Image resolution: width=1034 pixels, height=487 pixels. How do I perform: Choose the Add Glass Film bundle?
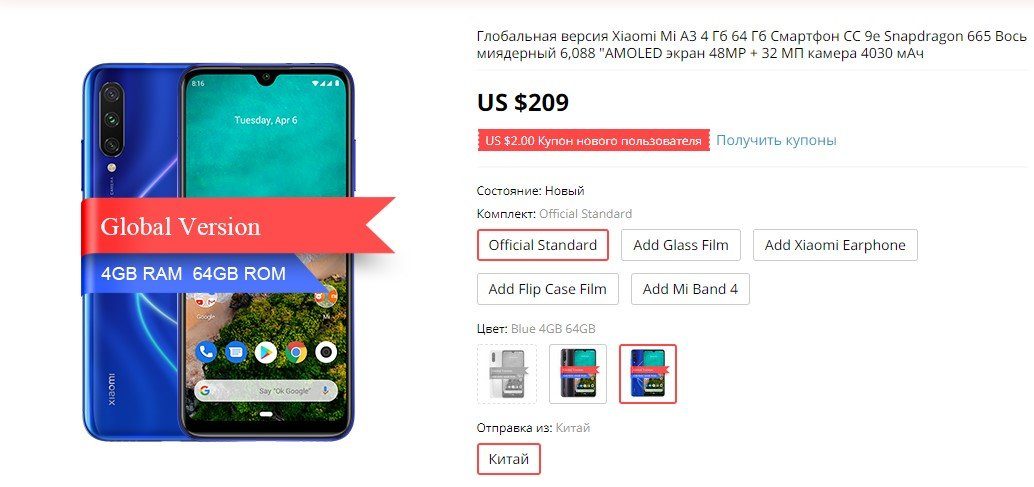click(681, 245)
